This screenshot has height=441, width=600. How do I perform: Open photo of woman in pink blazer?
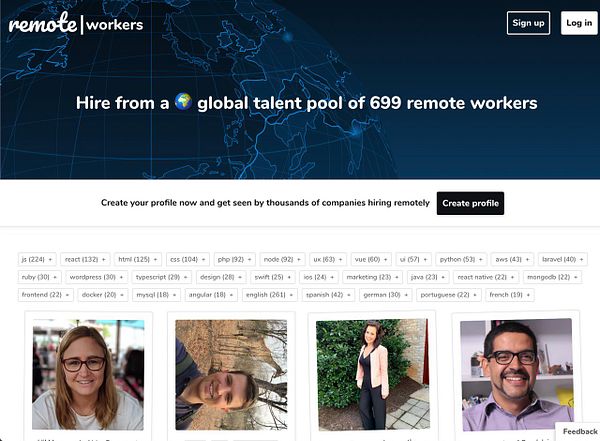pos(373,375)
